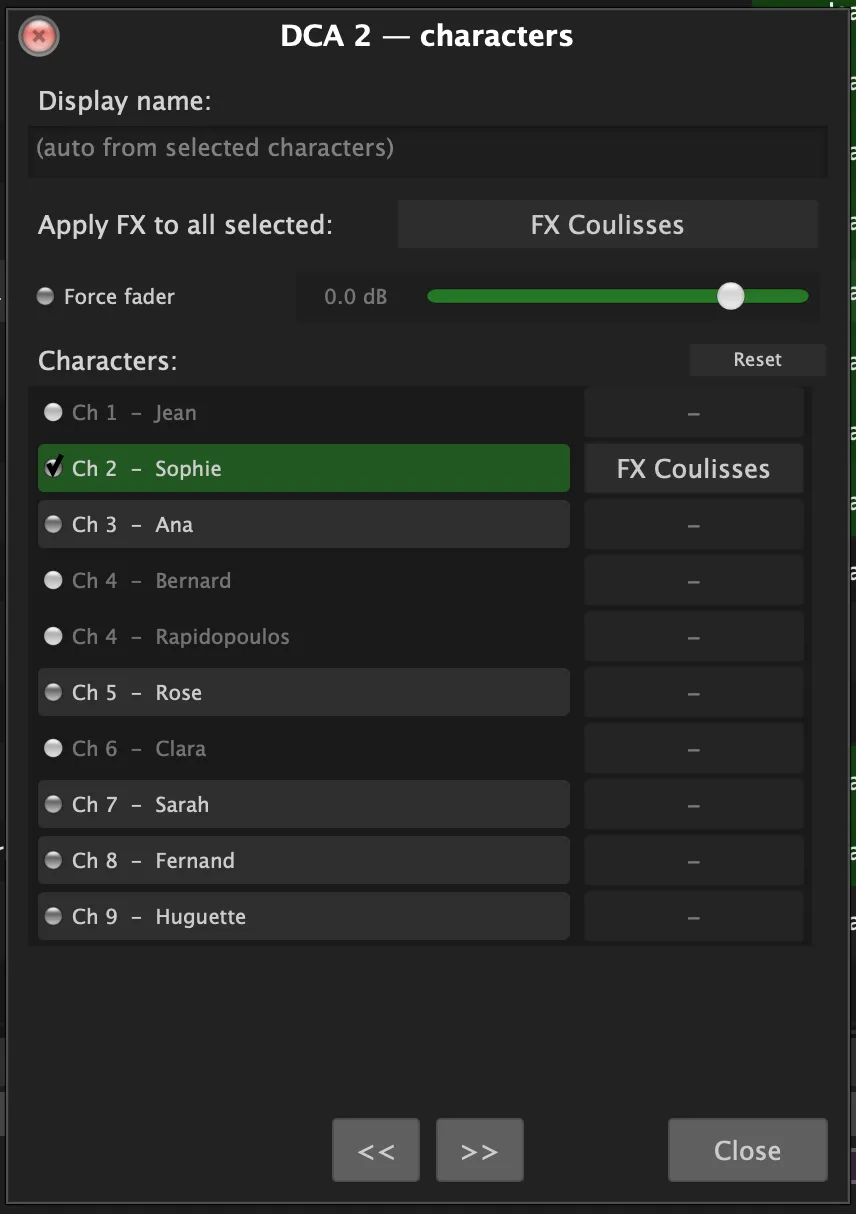856x1214 pixels.
Task: Toggle the Ch 6 Clara indicator
Action: click(53, 748)
